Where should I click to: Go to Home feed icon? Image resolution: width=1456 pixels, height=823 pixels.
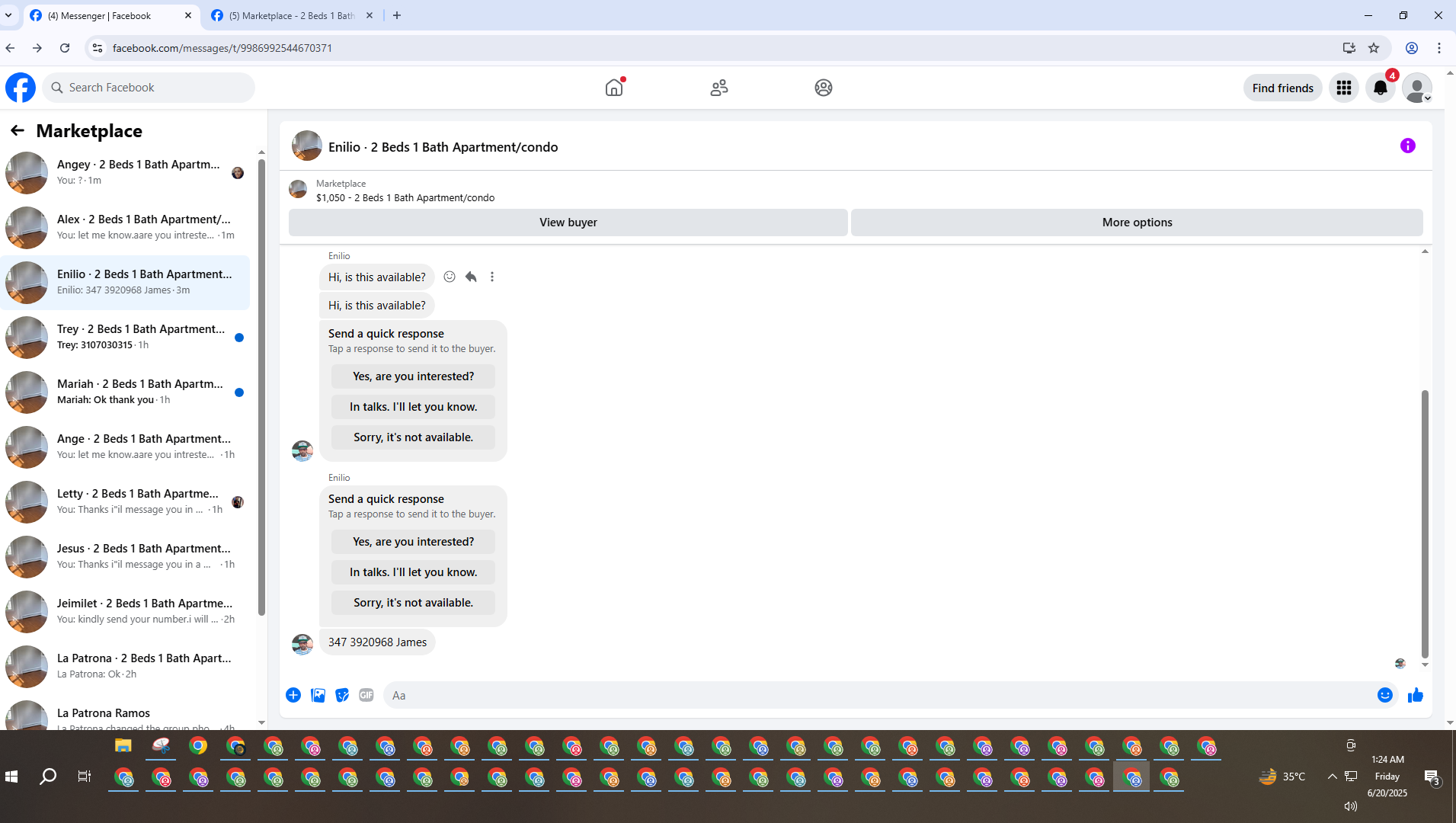(614, 88)
